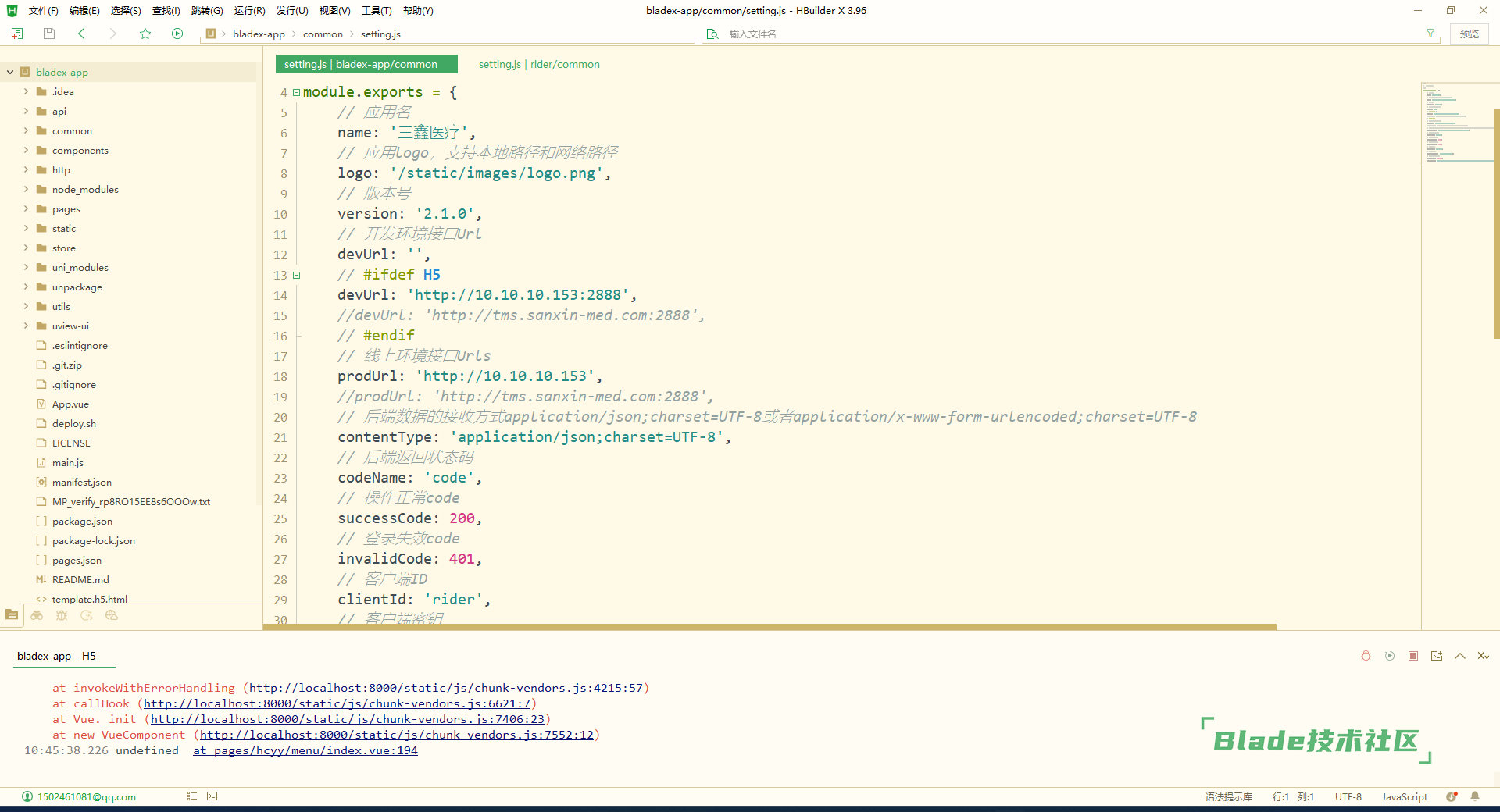Click the file search icon left of input
The width and height of the screenshot is (1500, 812).
click(x=712, y=34)
